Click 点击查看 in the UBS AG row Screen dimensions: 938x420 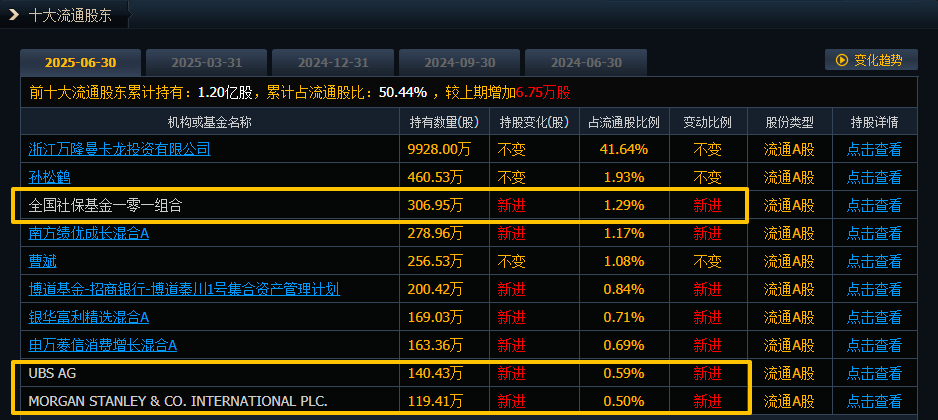[x=874, y=373]
